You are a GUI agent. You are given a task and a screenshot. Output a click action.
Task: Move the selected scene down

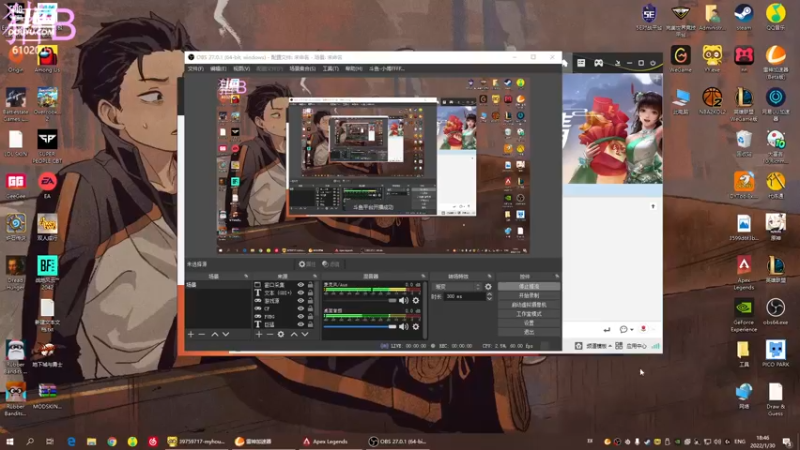tap(226, 334)
